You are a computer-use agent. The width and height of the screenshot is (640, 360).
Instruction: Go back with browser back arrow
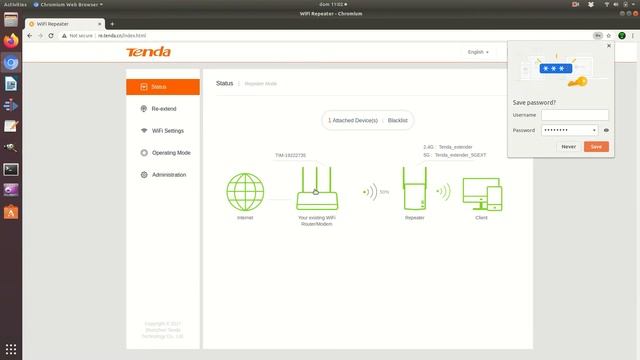[29, 36]
